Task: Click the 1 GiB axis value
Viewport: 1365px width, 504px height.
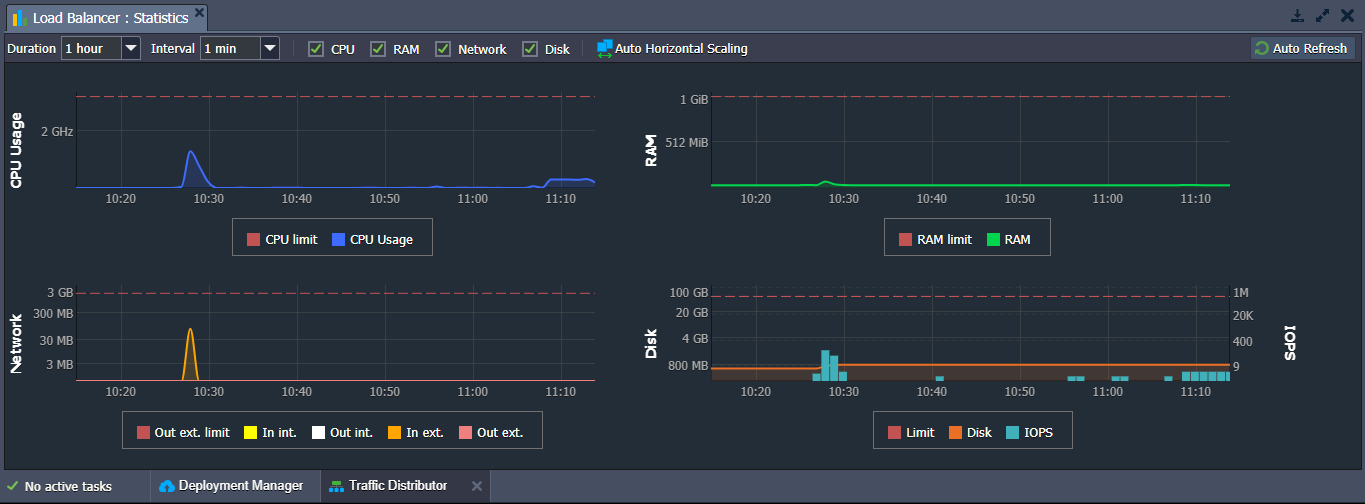Action: pyautogui.click(x=694, y=99)
